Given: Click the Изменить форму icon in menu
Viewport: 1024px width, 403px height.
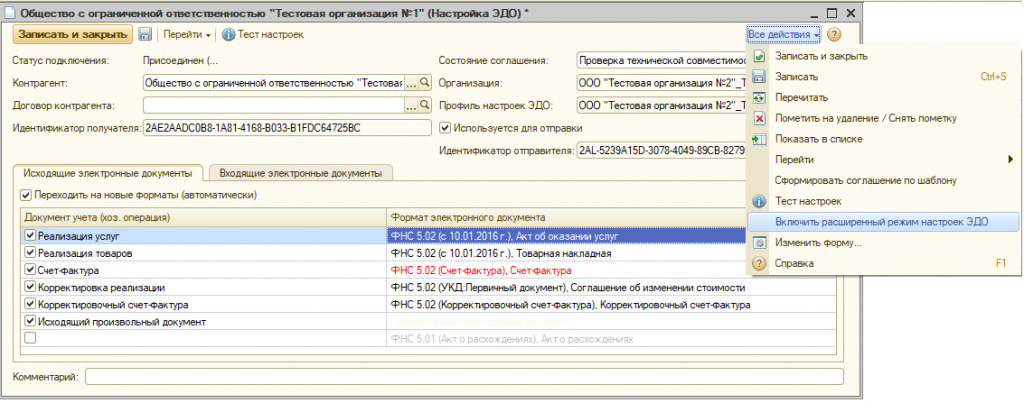Looking at the screenshot, I should pos(760,243).
